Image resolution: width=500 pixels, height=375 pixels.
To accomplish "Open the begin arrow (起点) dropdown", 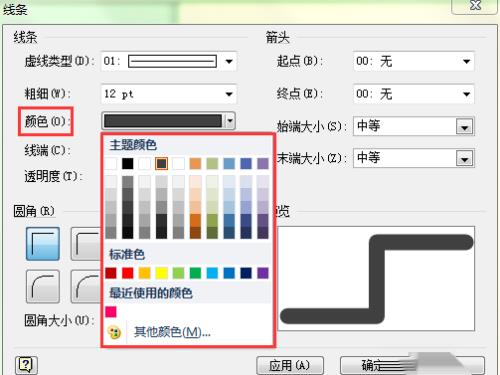I will tap(413, 61).
